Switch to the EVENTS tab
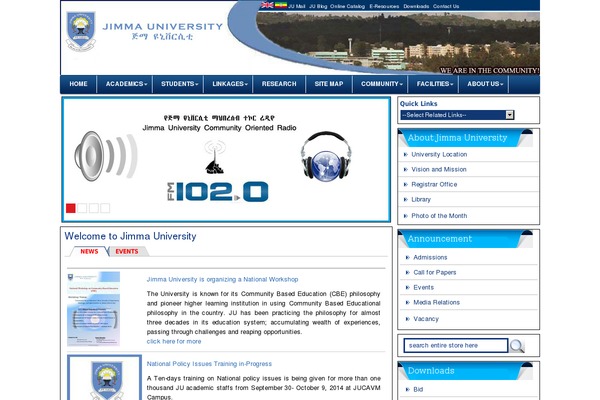600x400 pixels. 127,251
